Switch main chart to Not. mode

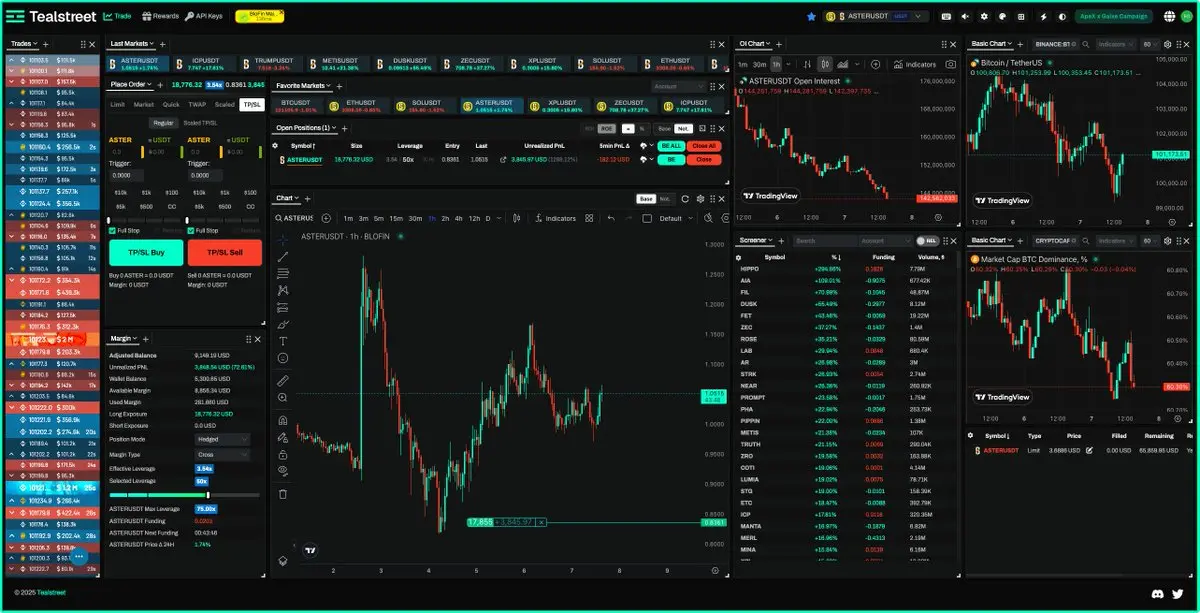coord(666,198)
